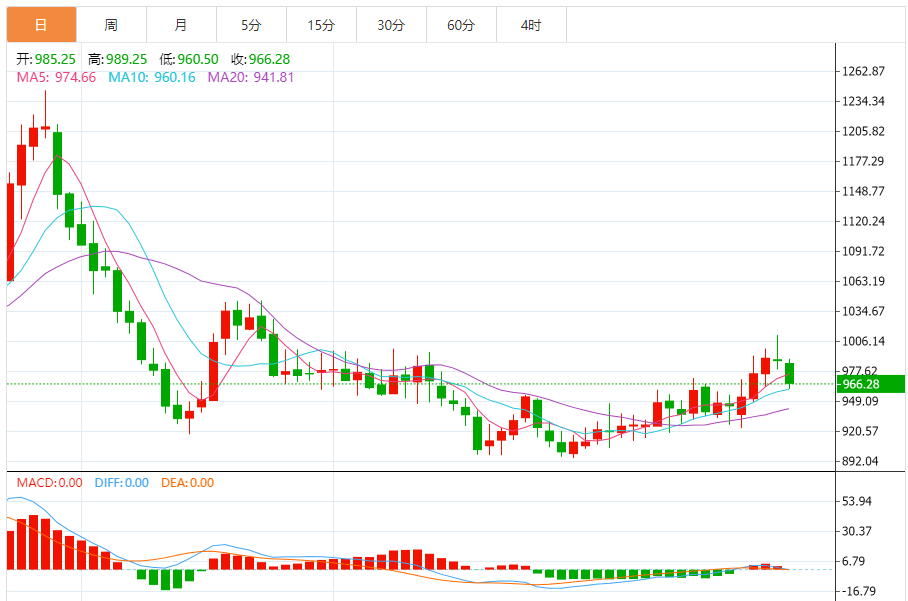Click the 1034.67 price axis label
Image resolution: width=908 pixels, height=601 pixels.
click(x=863, y=311)
